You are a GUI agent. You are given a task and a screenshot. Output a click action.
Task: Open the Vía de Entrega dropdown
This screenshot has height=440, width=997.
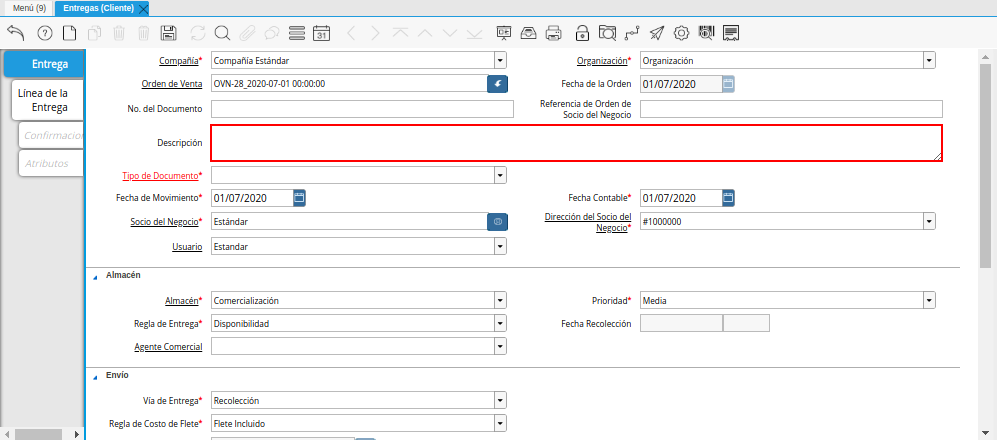(x=499, y=401)
